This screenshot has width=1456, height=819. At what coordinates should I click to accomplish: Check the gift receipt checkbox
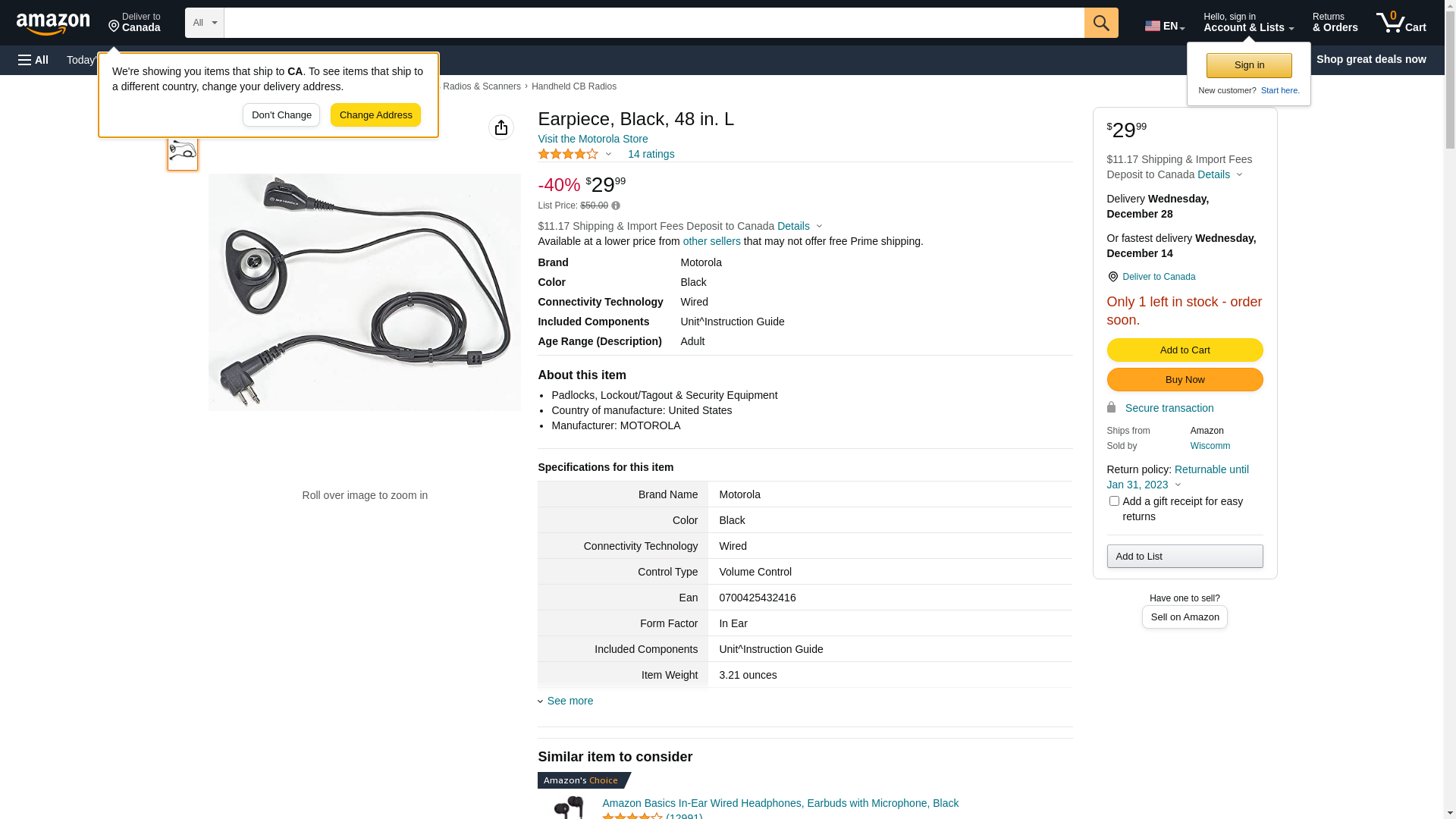(1114, 501)
